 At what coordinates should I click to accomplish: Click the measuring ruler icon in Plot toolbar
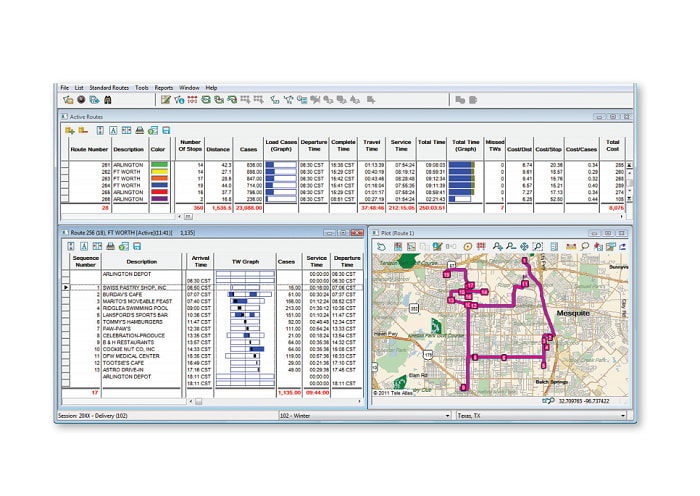coord(571,246)
